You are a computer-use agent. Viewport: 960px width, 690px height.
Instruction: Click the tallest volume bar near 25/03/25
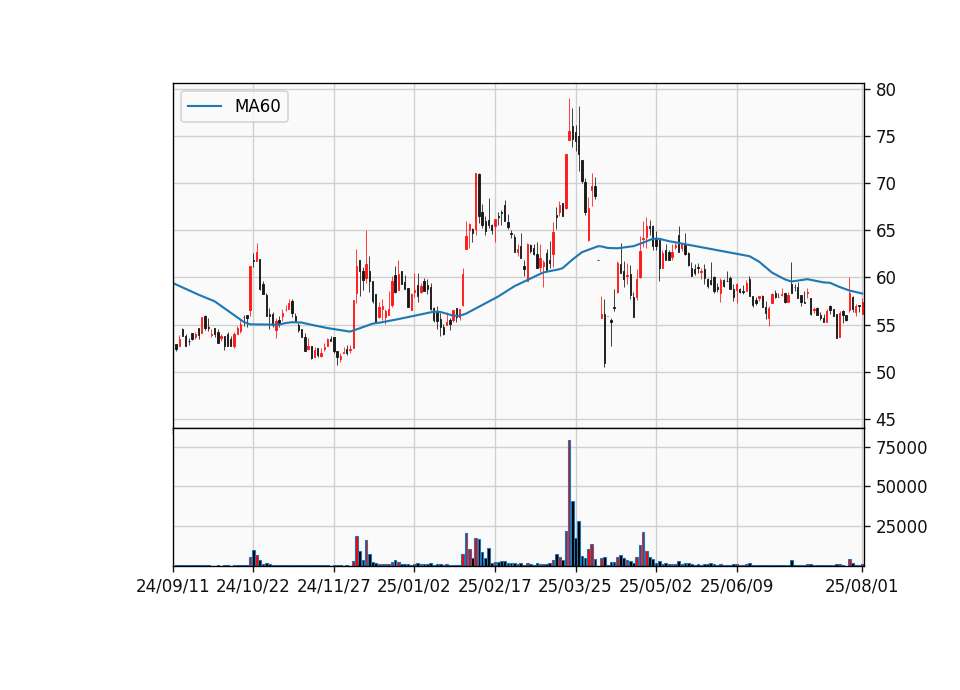569,503
